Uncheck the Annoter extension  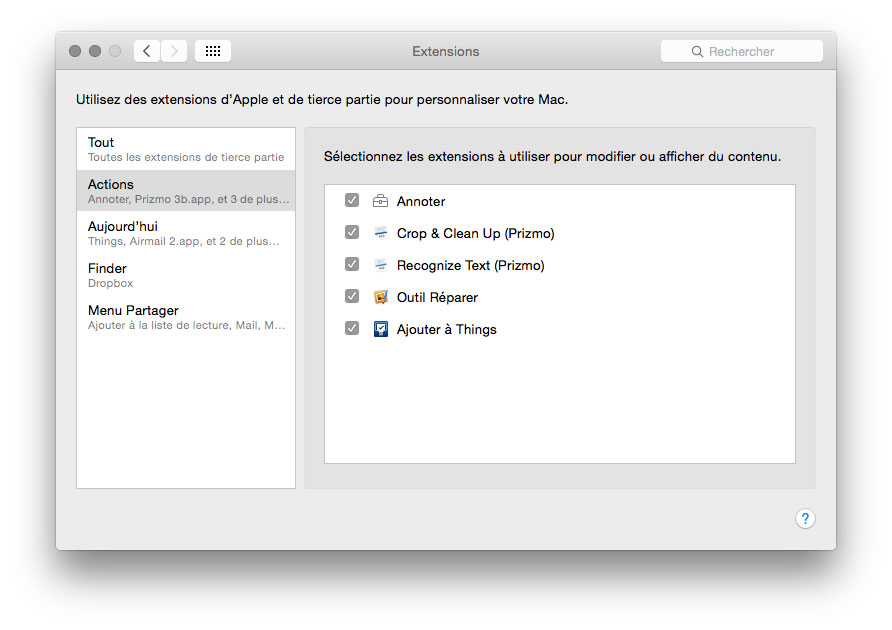click(352, 200)
